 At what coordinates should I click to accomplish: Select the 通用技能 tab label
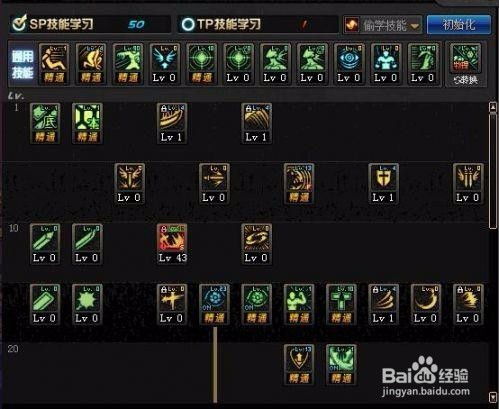22,64
